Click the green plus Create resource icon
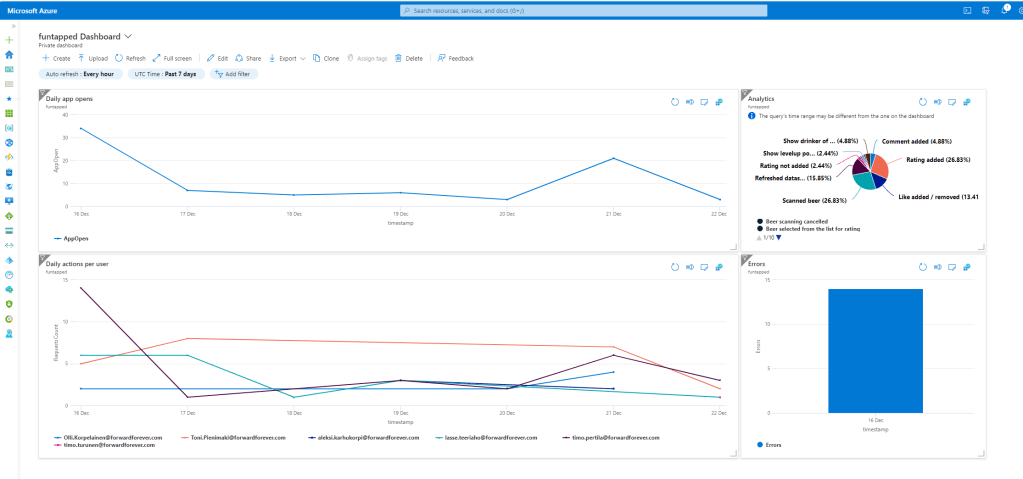1023x479 pixels. (9, 39)
